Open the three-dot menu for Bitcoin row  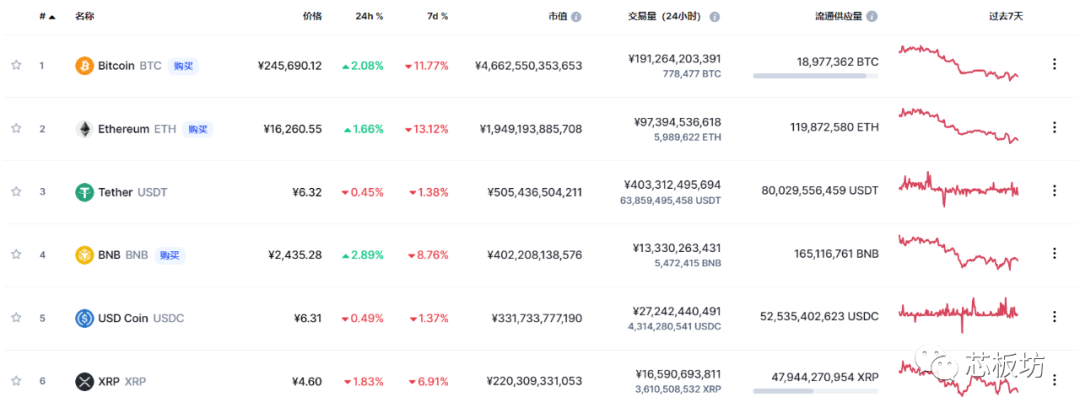point(1054,64)
